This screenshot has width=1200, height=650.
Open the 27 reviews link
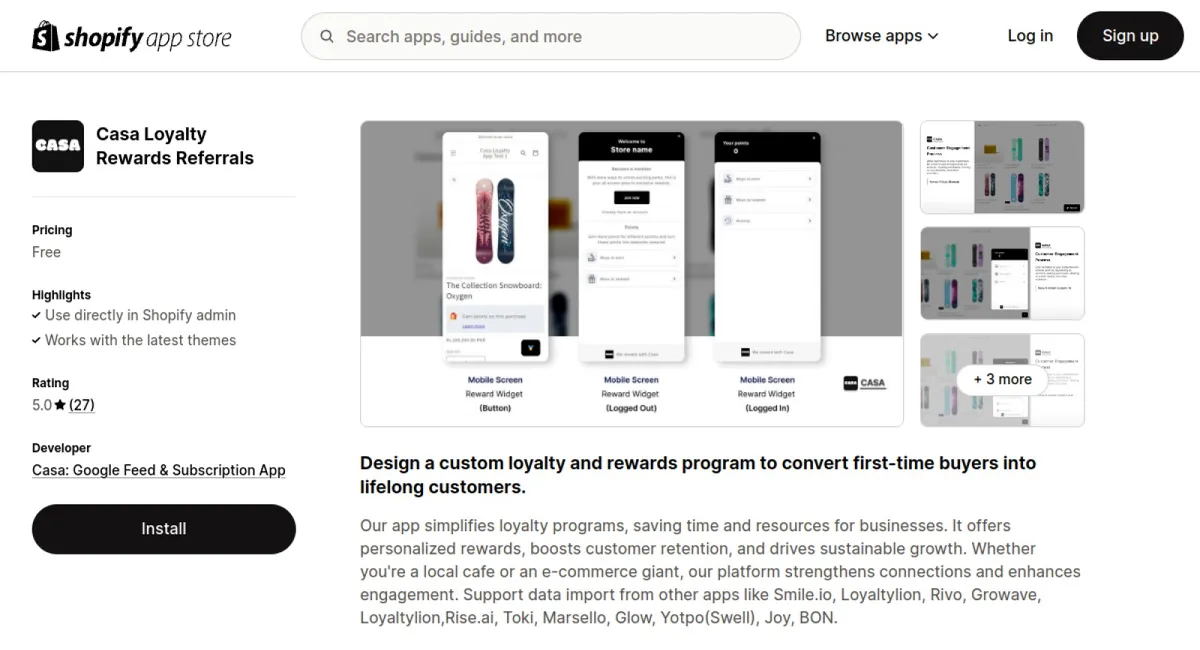pos(82,405)
